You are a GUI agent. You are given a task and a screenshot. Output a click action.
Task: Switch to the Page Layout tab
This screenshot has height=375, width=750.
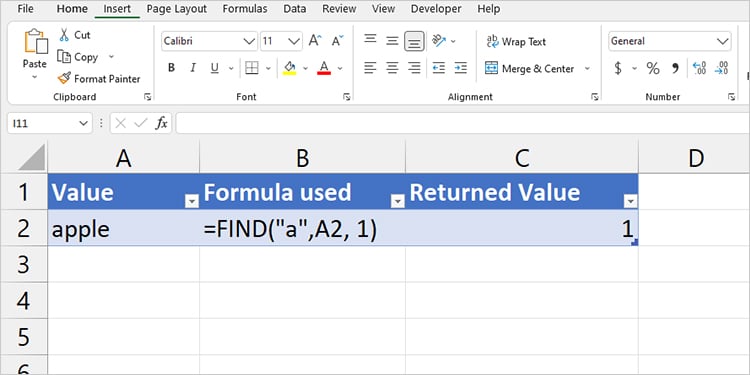(176, 9)
